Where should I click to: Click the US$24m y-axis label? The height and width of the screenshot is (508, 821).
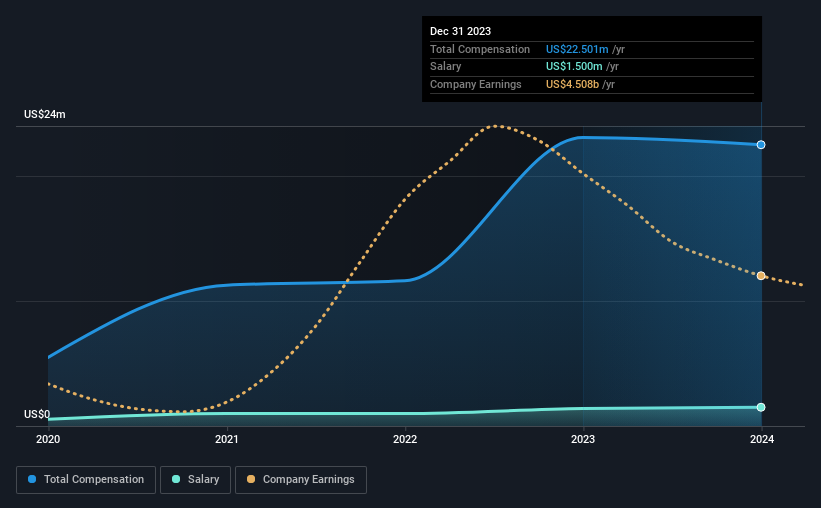(x=45, y=114)
